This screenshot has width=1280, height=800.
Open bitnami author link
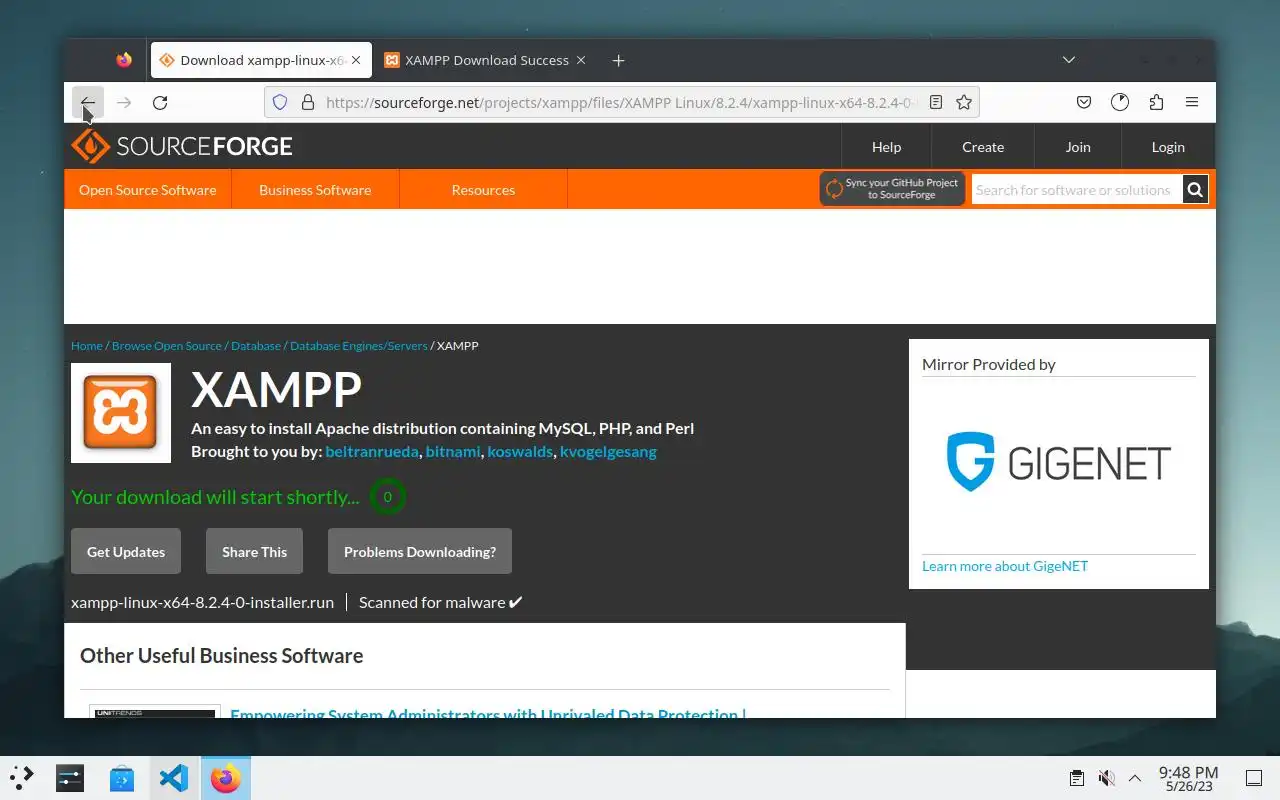click(453, 451)
